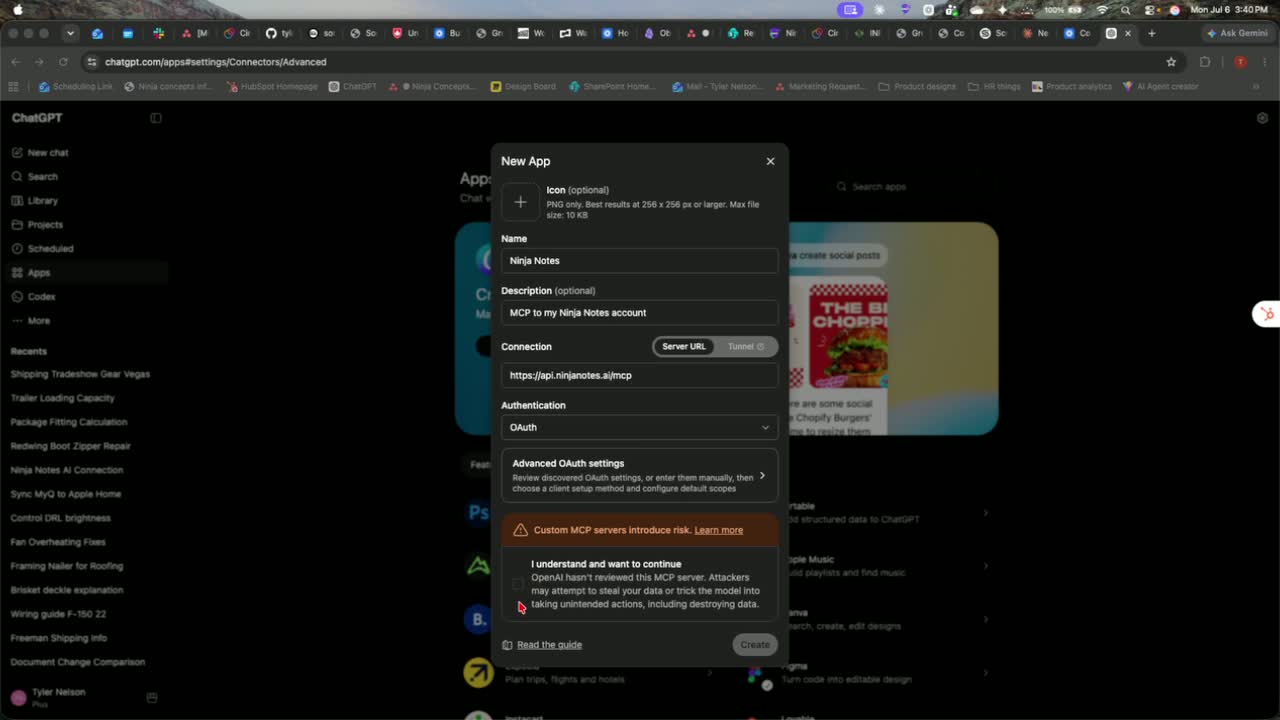
Task: Start a New chat from the sidebar
Action: click(x=48, y=153)
